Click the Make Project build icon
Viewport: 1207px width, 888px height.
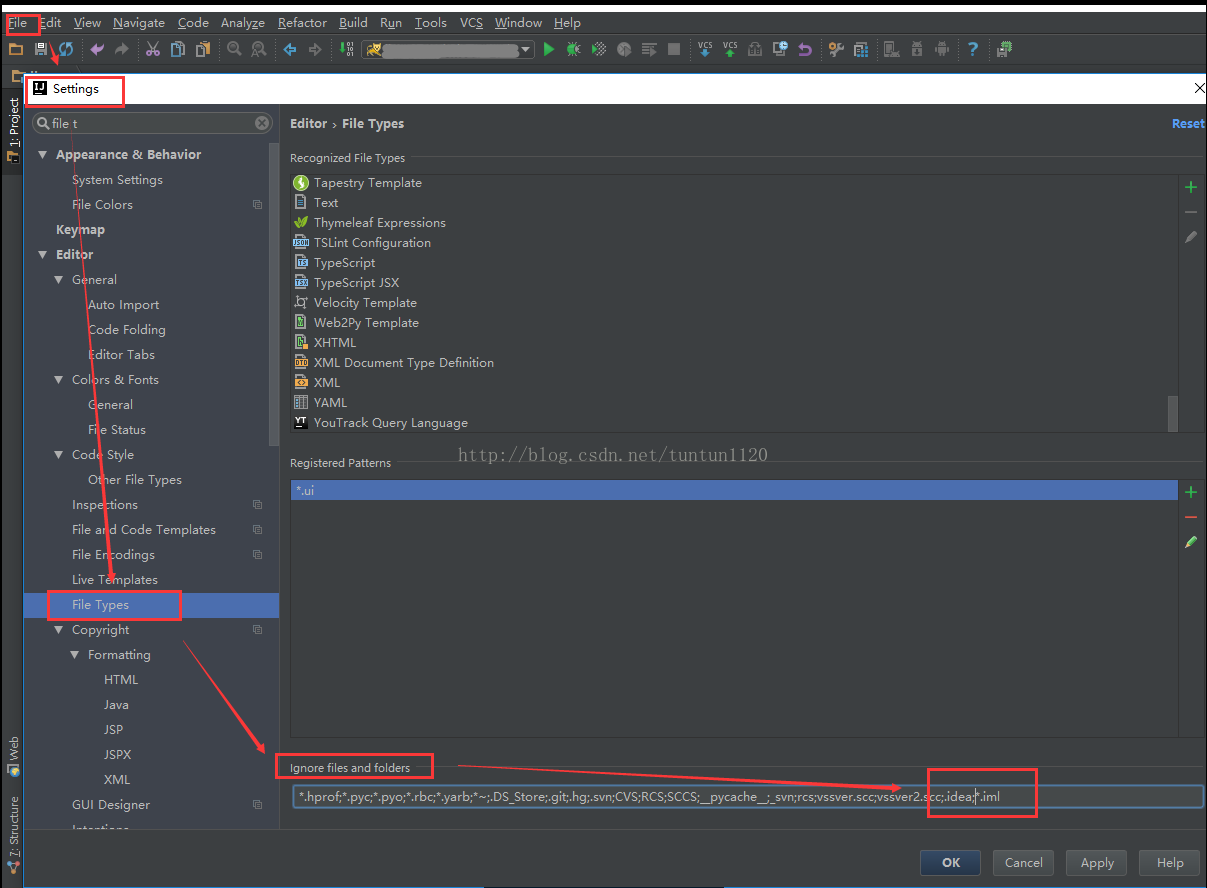[x=346, y=49]
